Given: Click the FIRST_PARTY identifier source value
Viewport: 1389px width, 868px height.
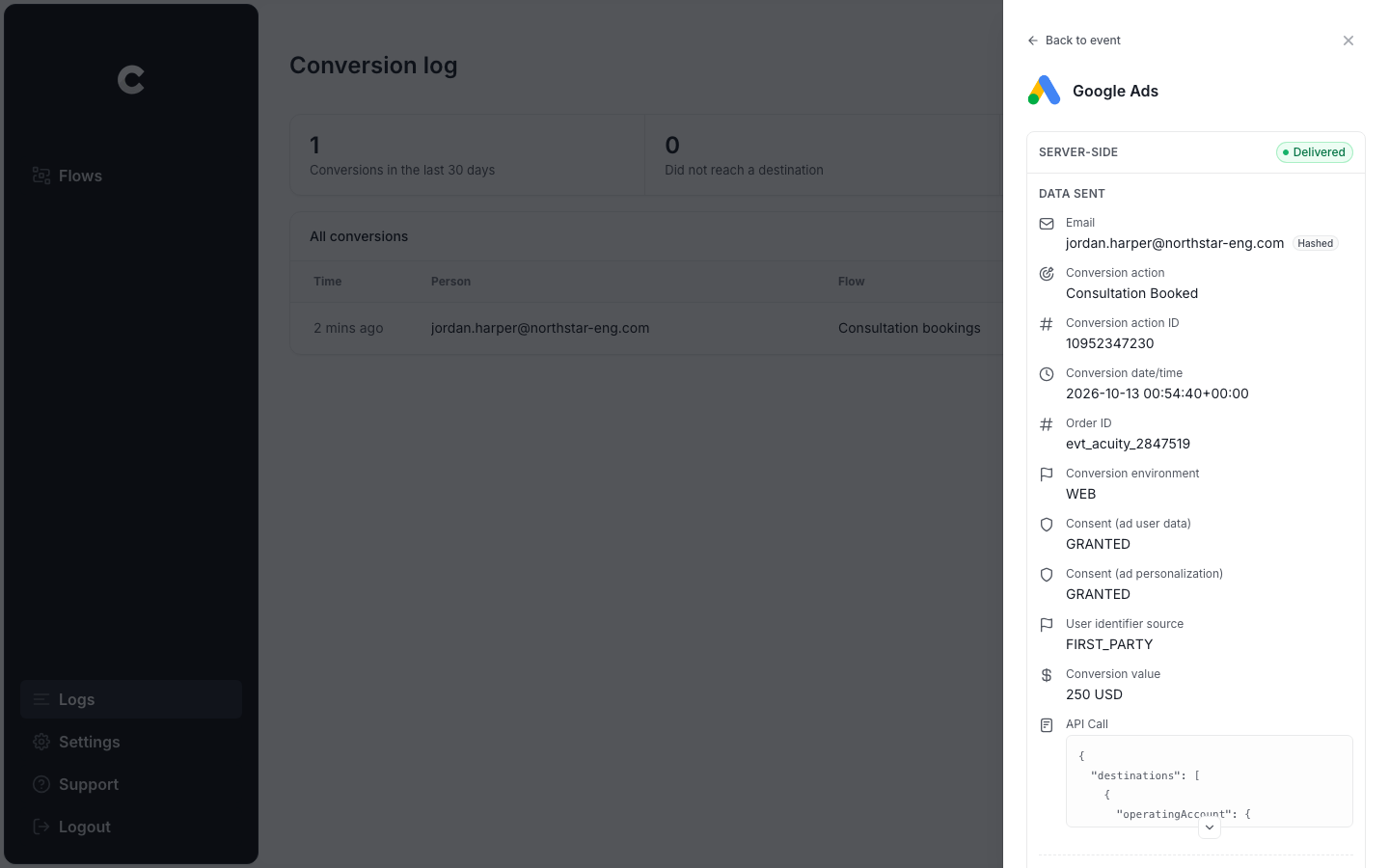Looking at the screenshot, I should tap(1109, 644).
